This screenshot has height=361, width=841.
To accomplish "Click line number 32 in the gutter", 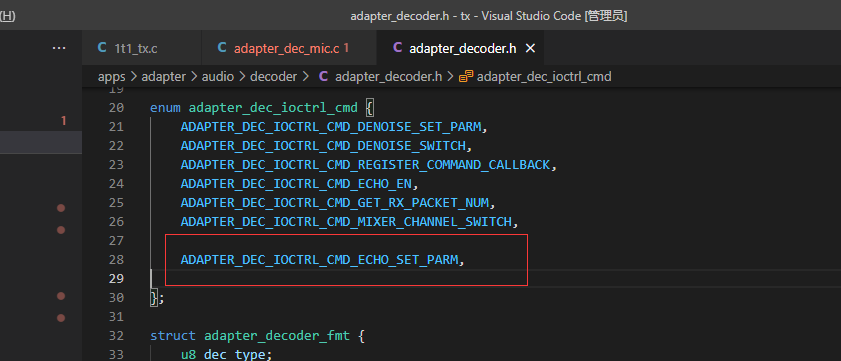I will [116, 336].
